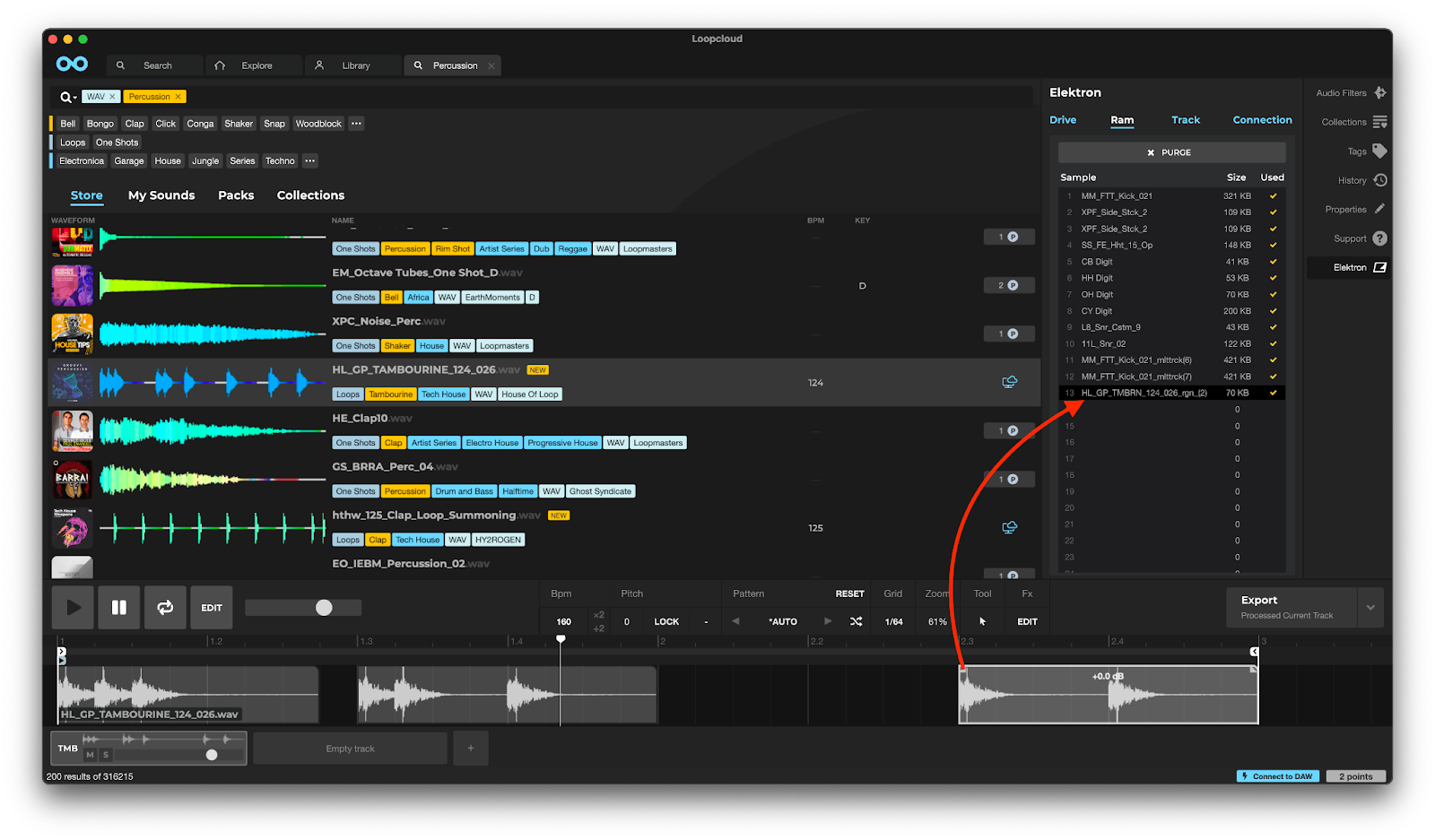Viewport: 1435px width, 840px height.
Task: Go to the next pattern arrow
Action: click(x=828, y=621)
